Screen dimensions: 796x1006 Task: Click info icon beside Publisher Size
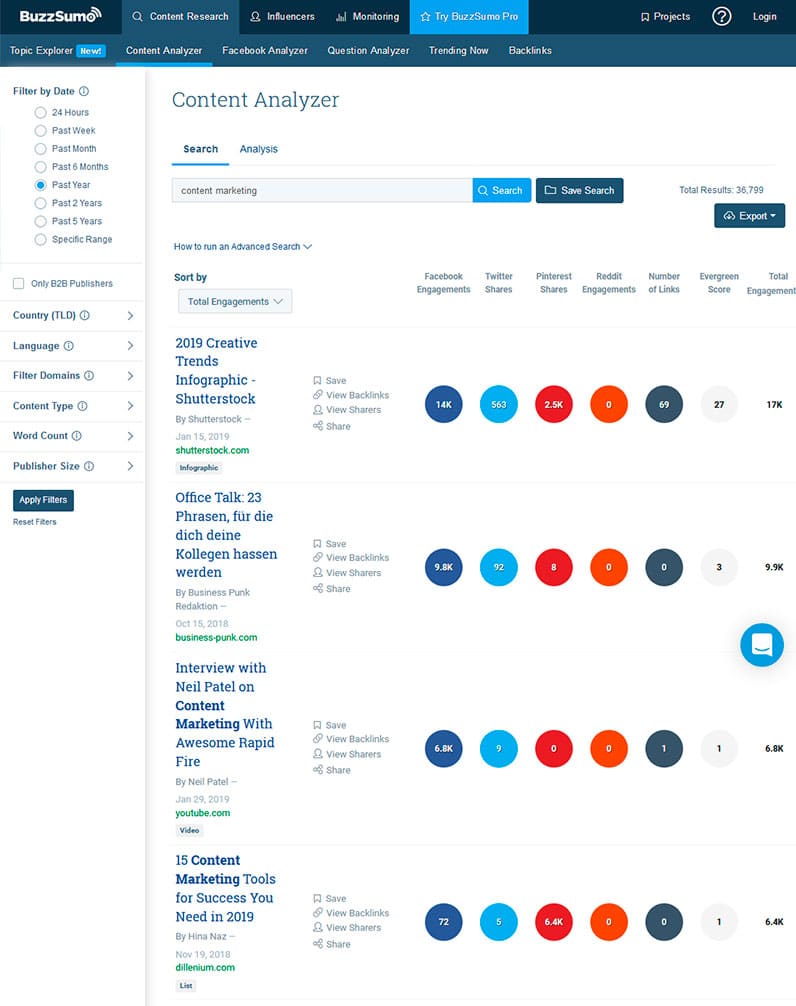(x=89, y=466)
